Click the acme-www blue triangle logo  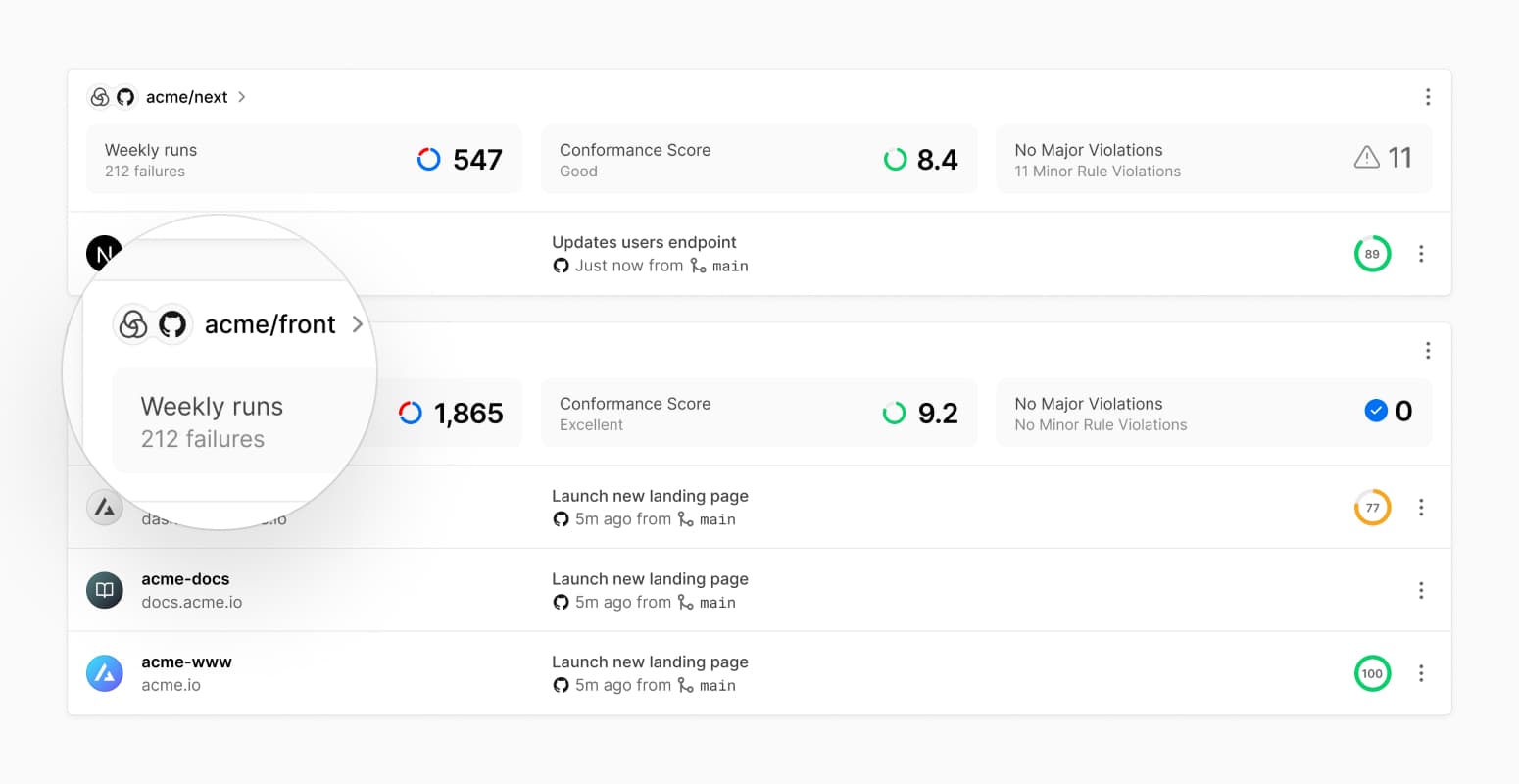click(105, 673)
